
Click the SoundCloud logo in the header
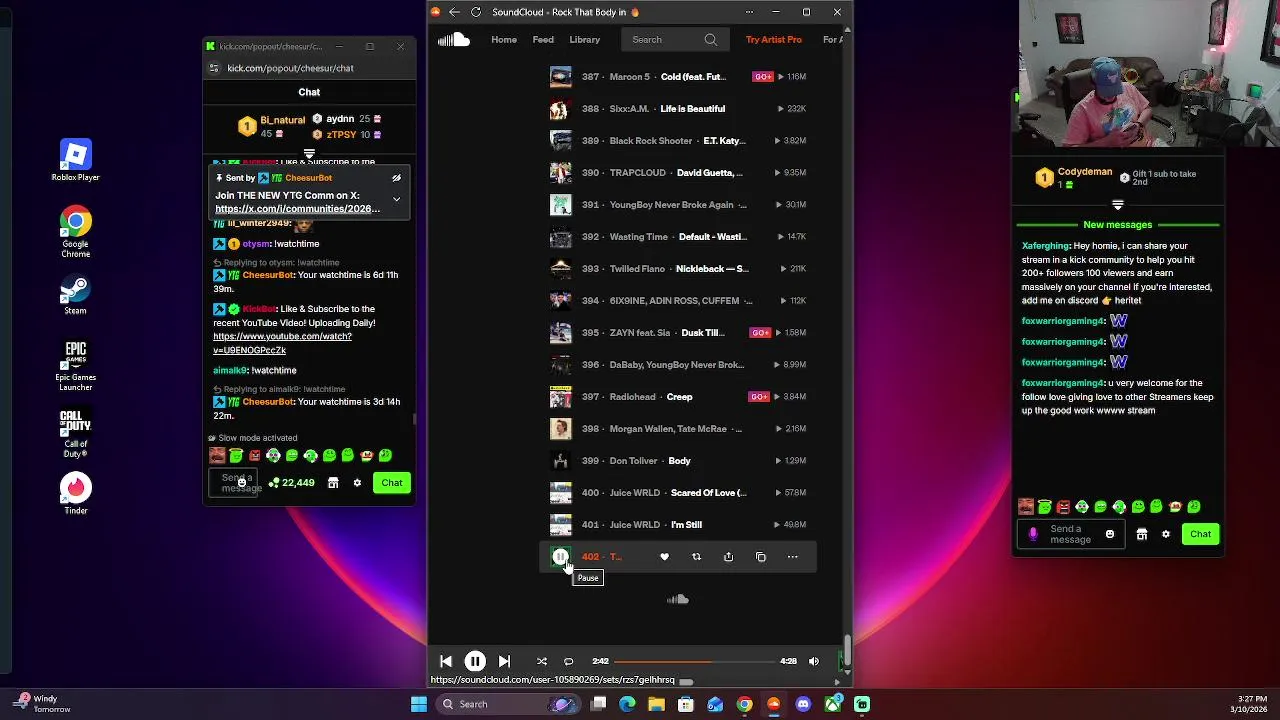453,40
